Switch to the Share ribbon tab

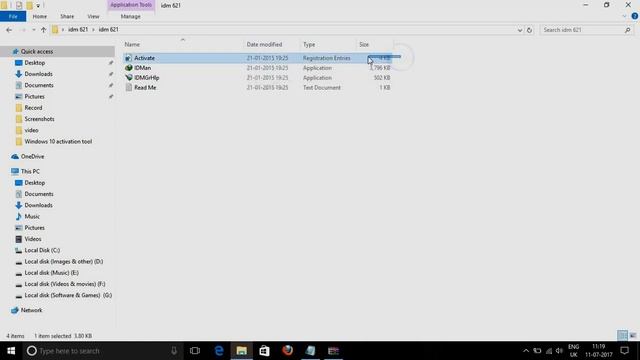click(x=67, y=16)
